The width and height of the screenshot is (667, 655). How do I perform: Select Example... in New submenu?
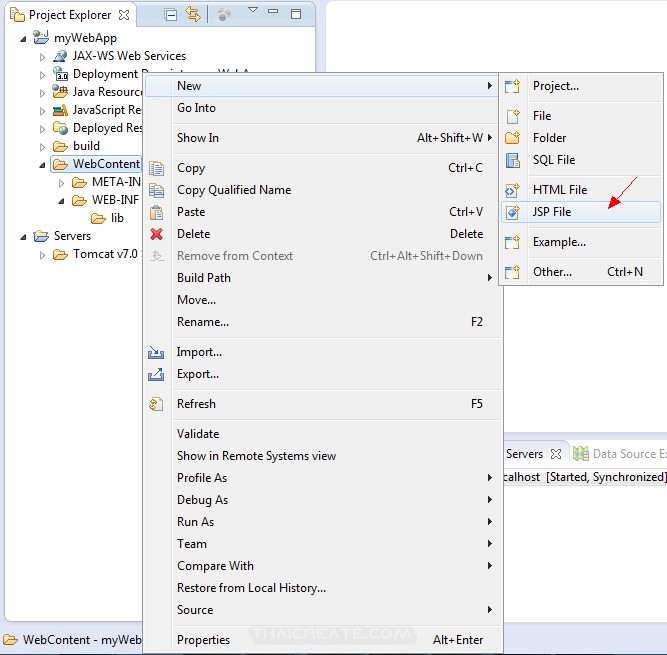click(581, 242)
